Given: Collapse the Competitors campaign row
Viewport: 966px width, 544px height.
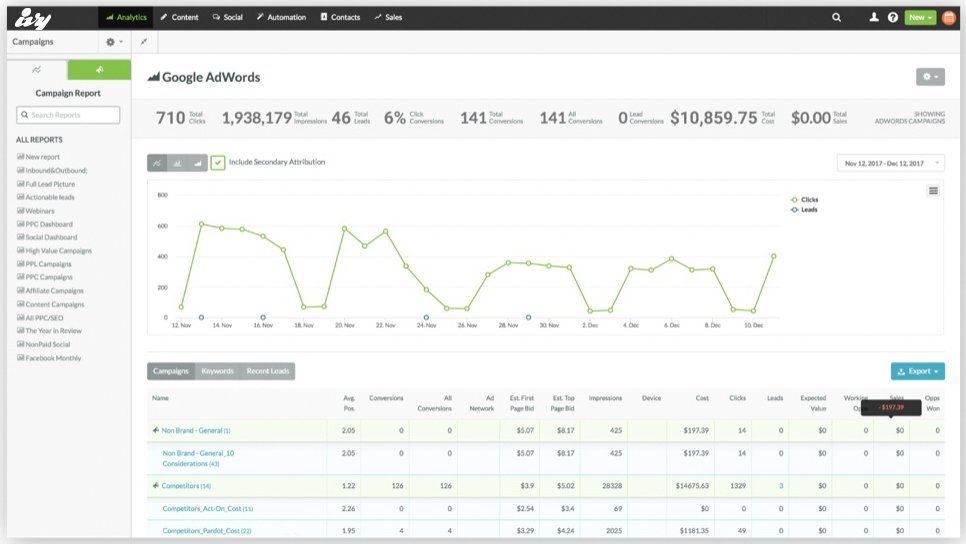Looking at the screenshot, I should tap(156, 485).
